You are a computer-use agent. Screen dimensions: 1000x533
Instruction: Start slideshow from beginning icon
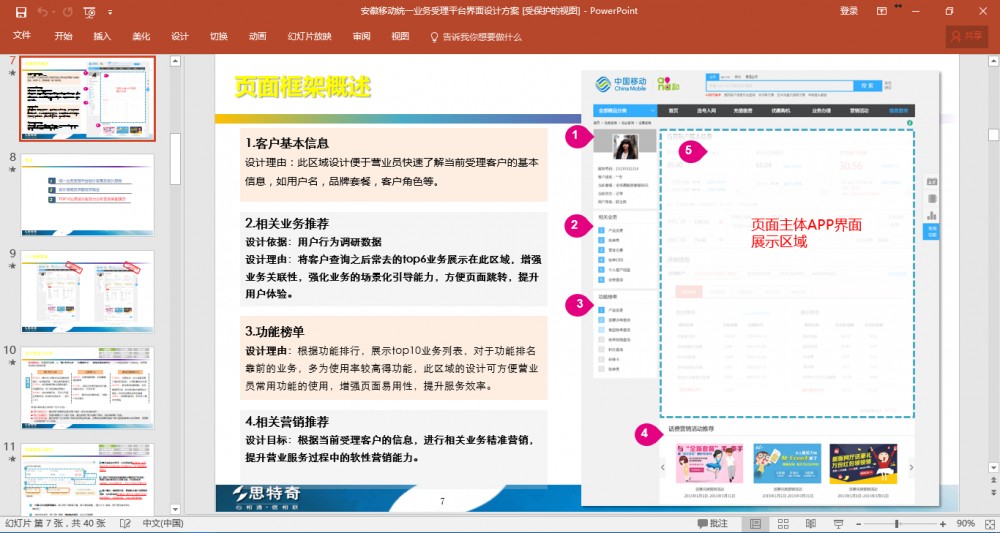click(x=90, y=11)
